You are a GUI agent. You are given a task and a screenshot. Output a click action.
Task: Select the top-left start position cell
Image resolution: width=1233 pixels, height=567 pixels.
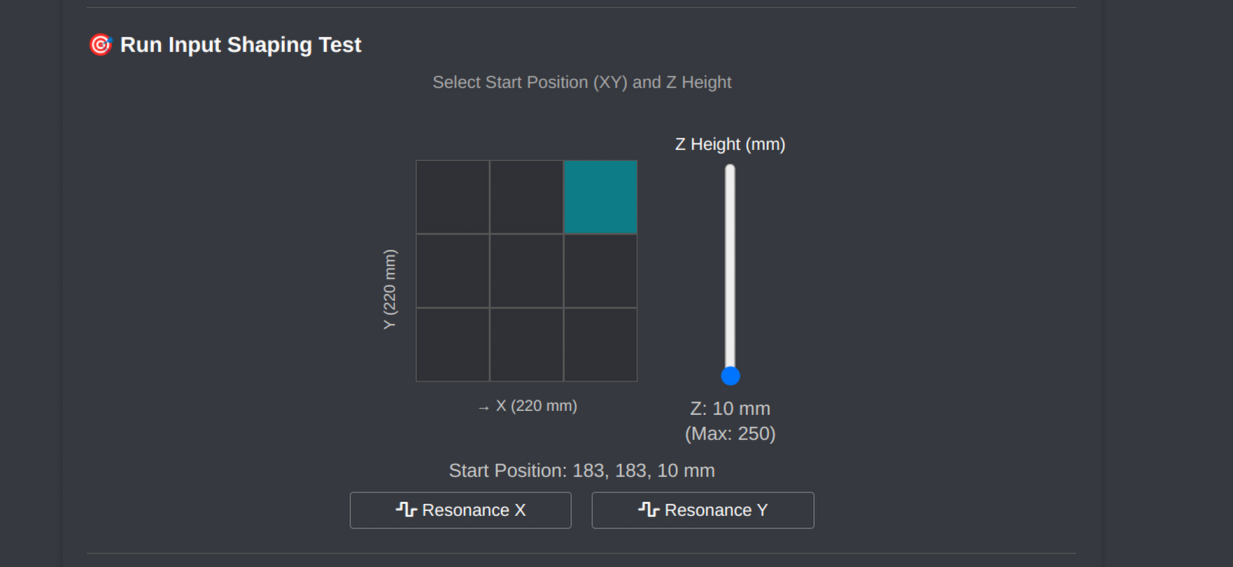coord(453,197)
